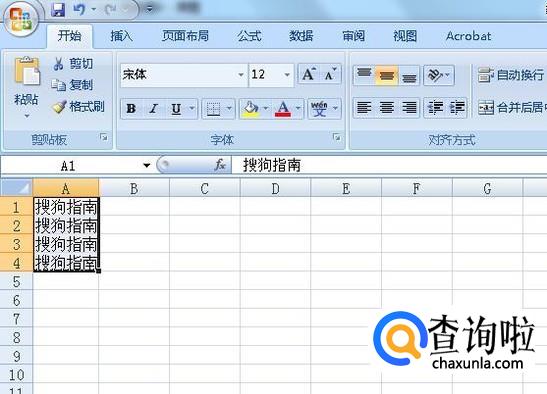This screenshot has width=547, height=394.
Task: Click the text Orientation icon
Action: 435,75
